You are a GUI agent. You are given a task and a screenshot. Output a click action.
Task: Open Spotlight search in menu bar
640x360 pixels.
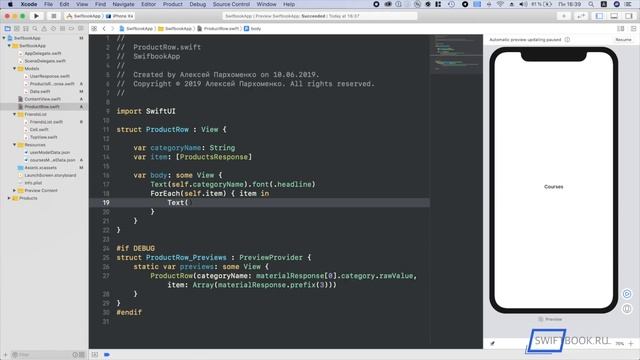coord(591,4)
